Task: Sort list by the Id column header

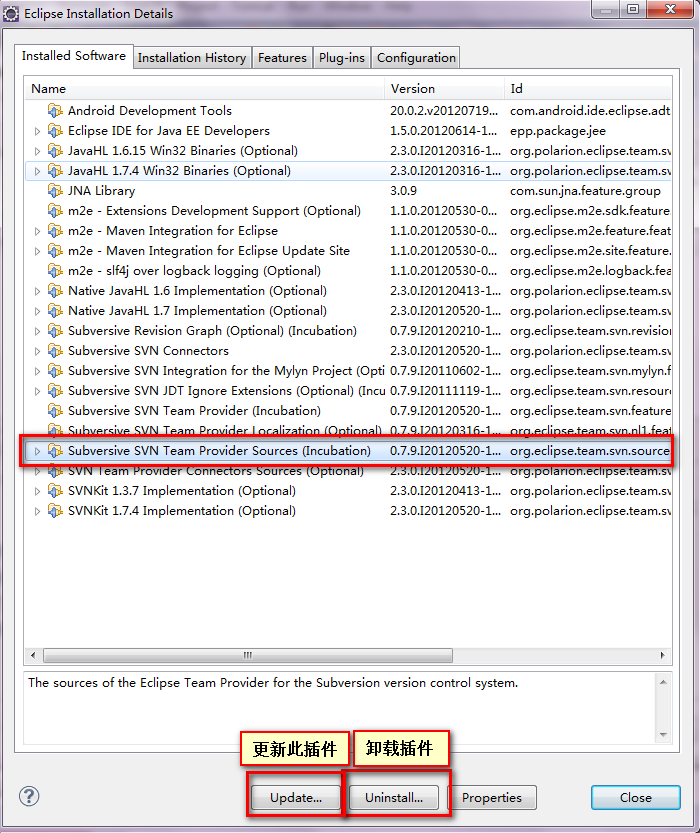Action: pyautogui.click(x=588, y=89)
